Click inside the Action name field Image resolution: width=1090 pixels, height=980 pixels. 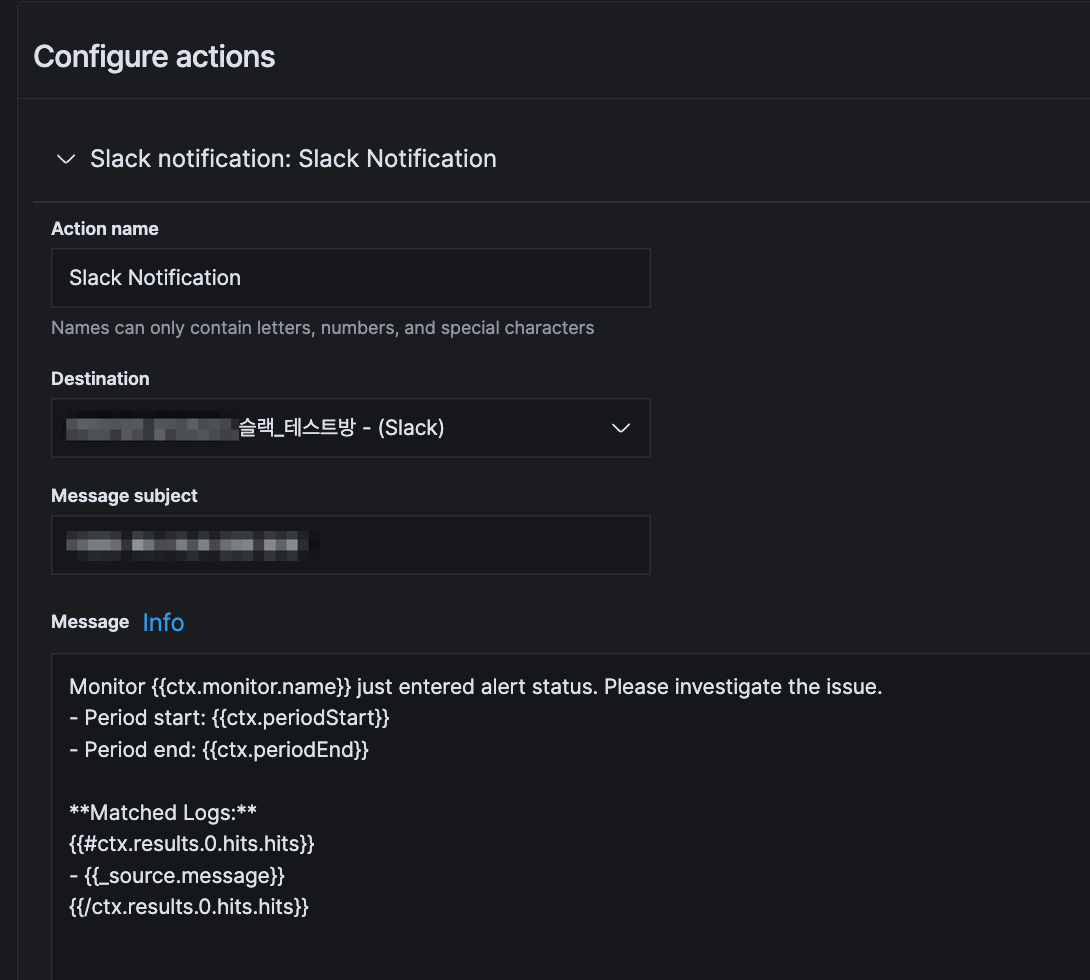(350, 277)
